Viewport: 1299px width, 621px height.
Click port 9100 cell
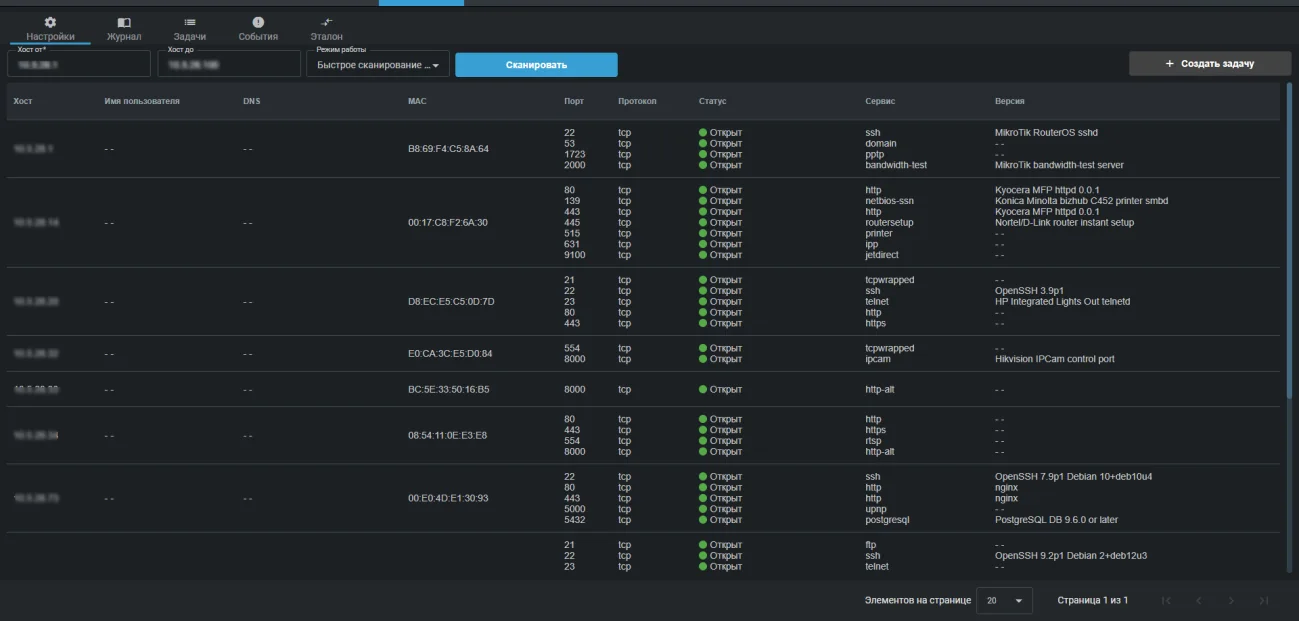(x=575, y=255)
